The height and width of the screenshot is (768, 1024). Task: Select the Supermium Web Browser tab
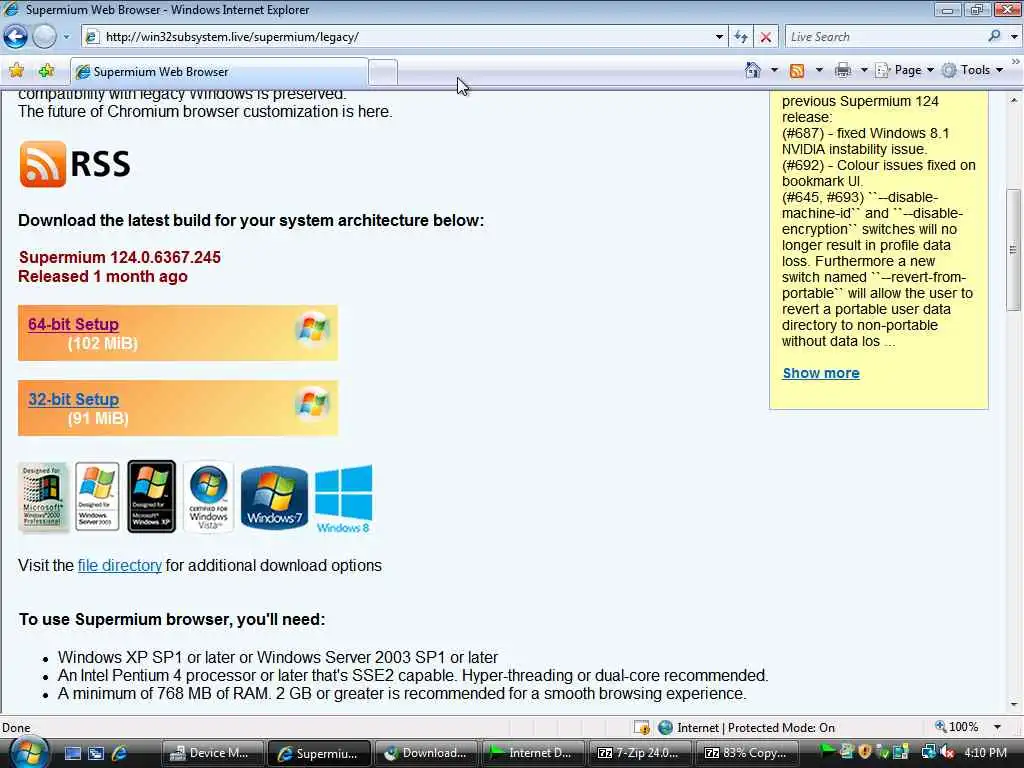(x=219, y=72)
